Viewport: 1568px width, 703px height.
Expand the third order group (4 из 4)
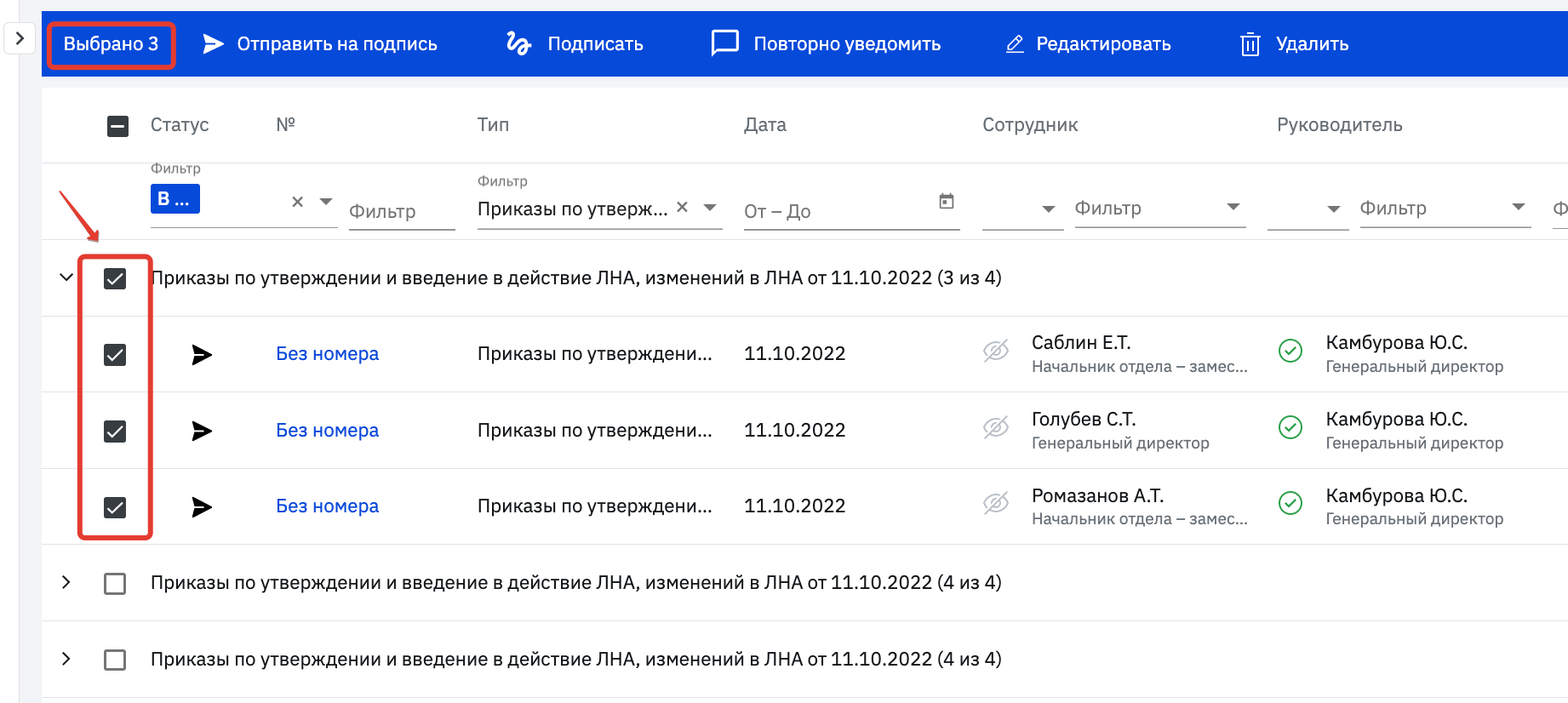(66, 659)
